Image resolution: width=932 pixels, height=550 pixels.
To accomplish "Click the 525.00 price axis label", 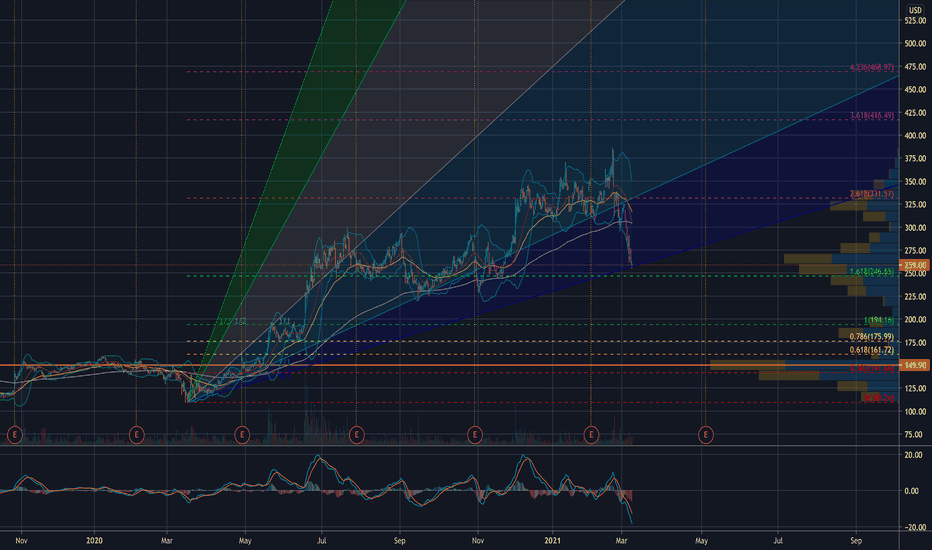I will tap(915, 20).
